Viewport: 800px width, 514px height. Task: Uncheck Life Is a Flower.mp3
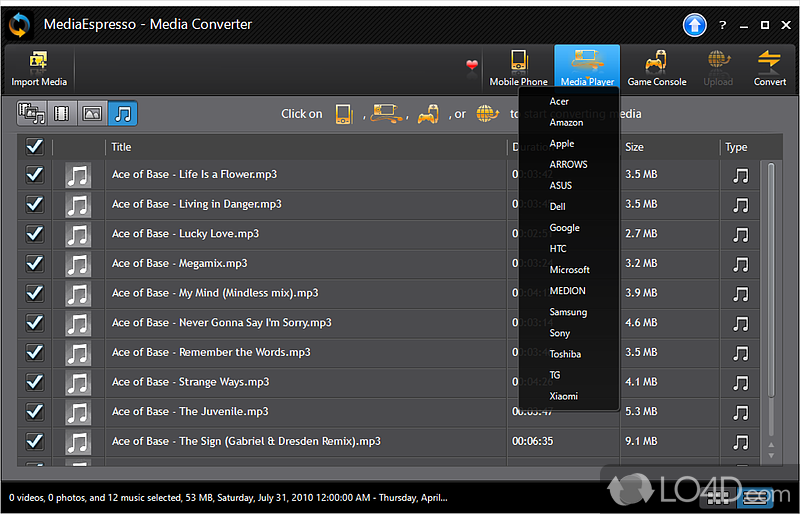pyautogui.click(x=35, y=174)
